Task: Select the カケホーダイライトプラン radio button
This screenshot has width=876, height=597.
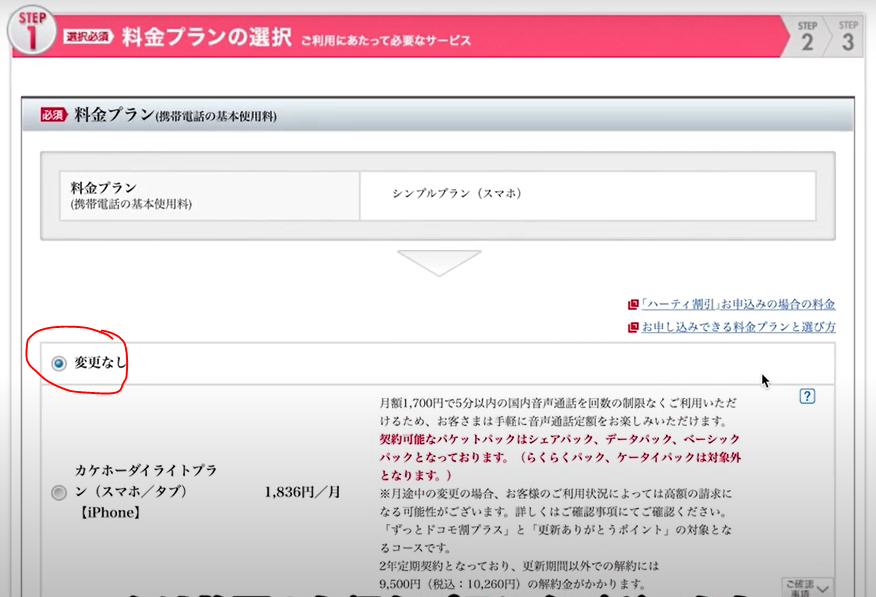Action: tap(58, 492)
